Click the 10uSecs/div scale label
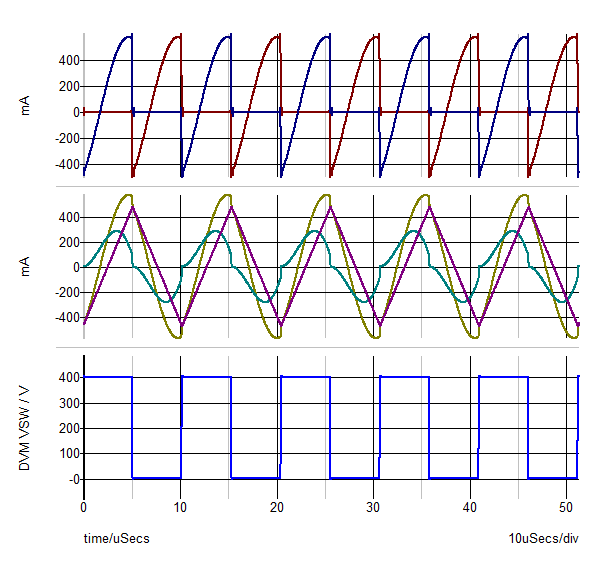 (544, 539)
